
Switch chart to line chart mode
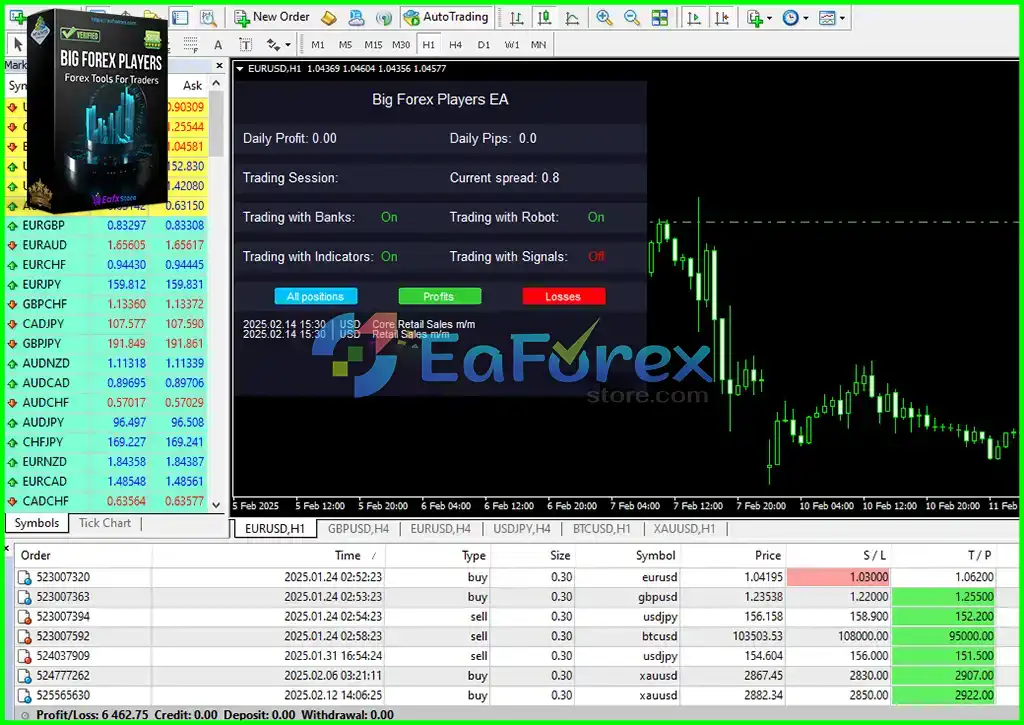click(x=572, y=18)
